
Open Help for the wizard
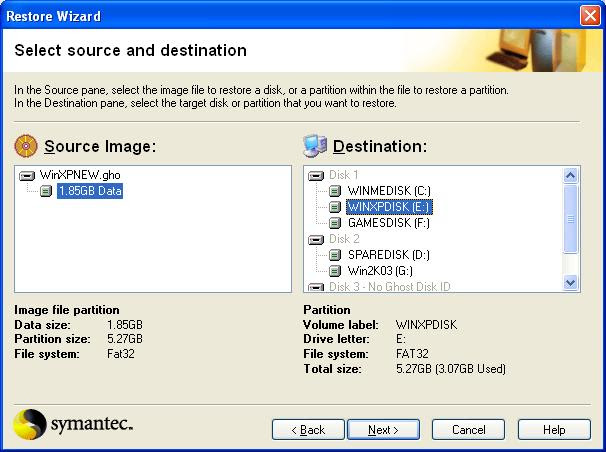click(554, 430)
